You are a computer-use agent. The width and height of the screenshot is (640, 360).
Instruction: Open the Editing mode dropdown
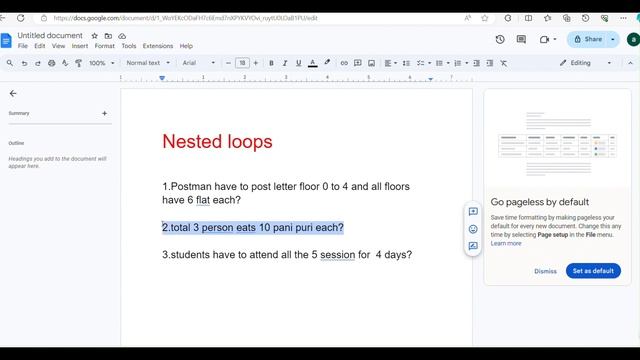585,63
